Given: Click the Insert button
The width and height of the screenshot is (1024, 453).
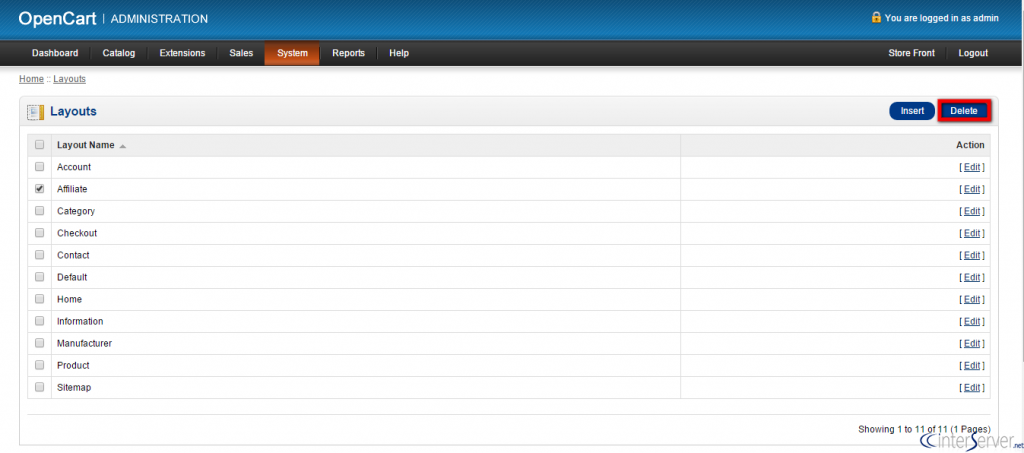Looking at the screenshot, I should pos(912,111).
